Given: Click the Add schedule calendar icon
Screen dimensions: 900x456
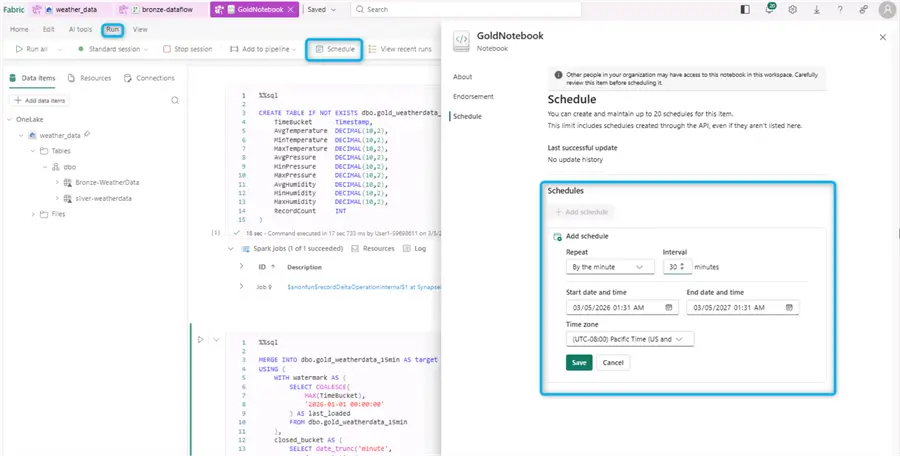Looking at the screenshot, I should 557,236.
